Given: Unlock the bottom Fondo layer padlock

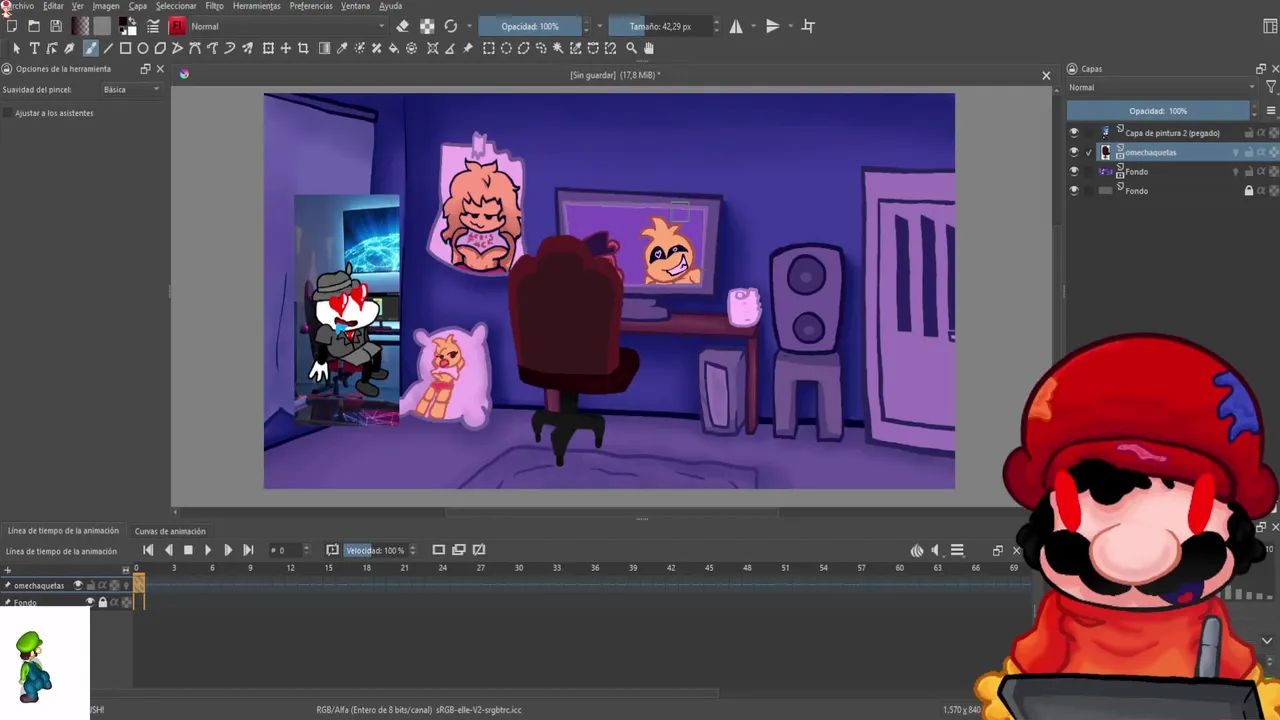Looking at the screenshot, I should click(x=1248, y=190).
